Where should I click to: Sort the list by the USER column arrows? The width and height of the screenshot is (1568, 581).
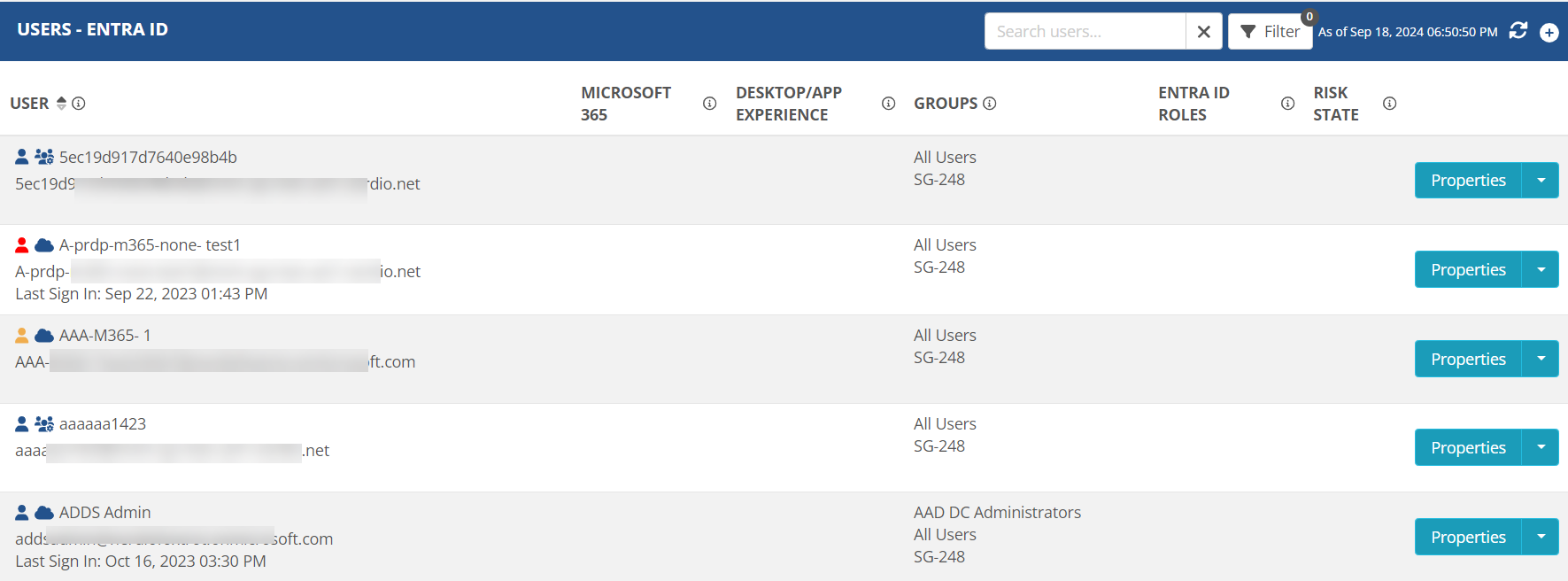[x=61, y=104]
